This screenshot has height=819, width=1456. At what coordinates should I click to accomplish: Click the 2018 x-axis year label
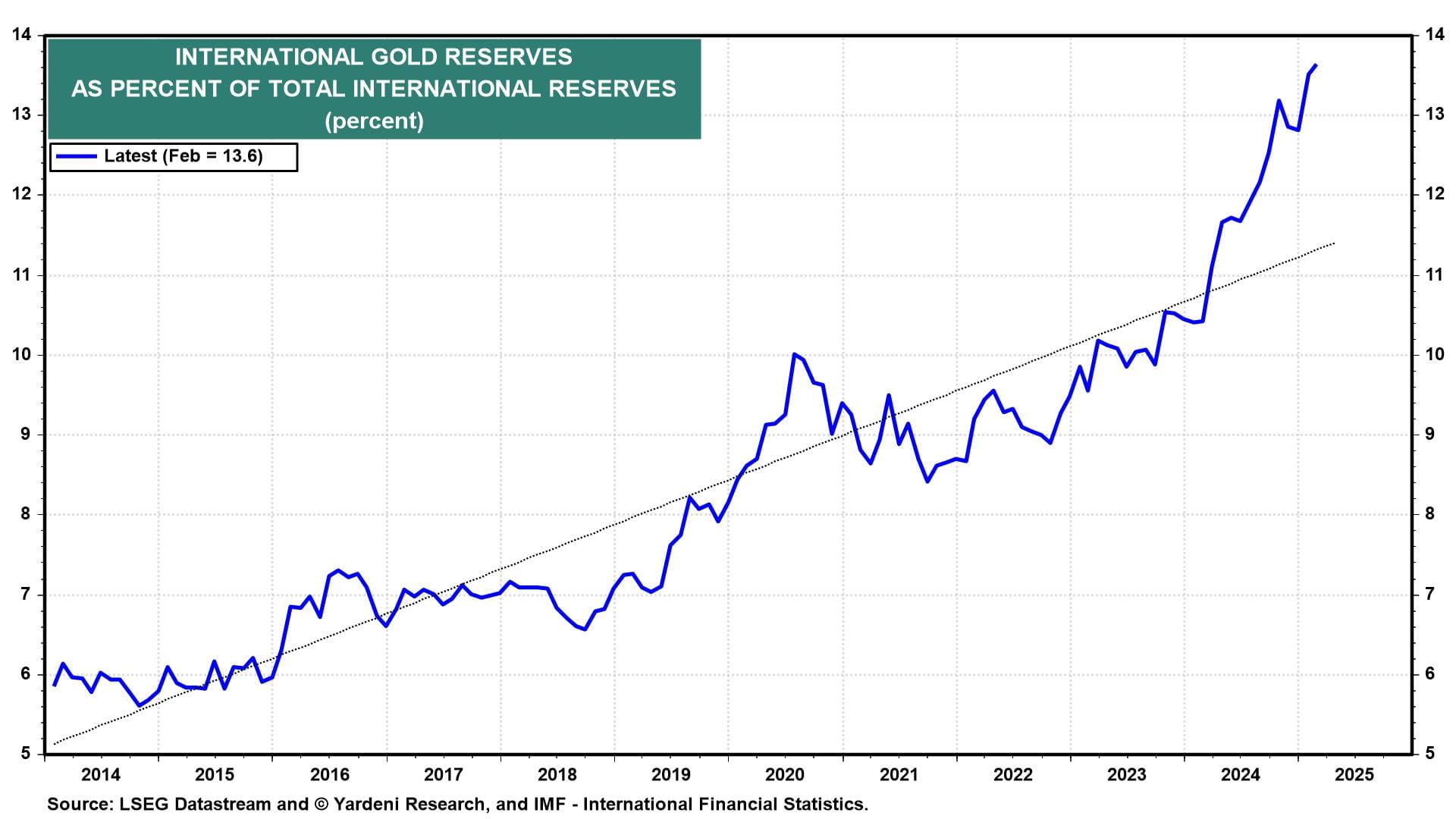tap(557, 774)
